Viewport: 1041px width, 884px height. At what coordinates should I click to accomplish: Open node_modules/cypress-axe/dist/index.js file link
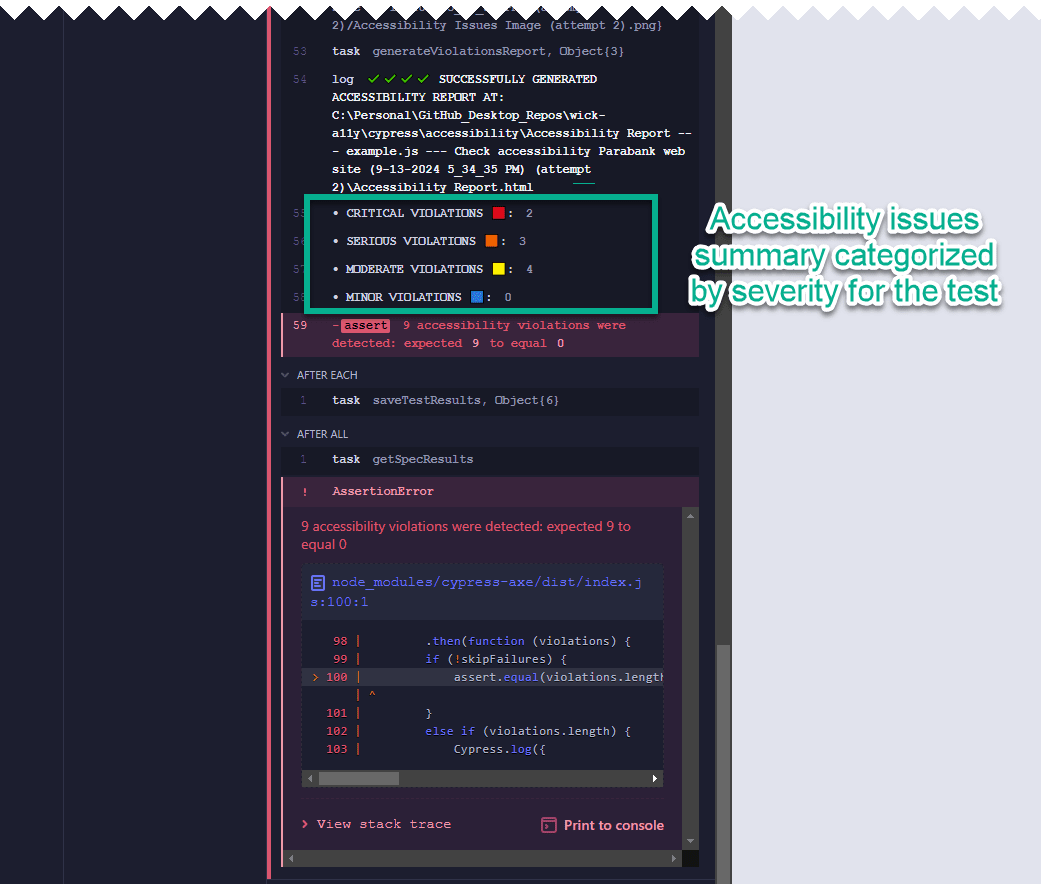click(x=477, y=591)
